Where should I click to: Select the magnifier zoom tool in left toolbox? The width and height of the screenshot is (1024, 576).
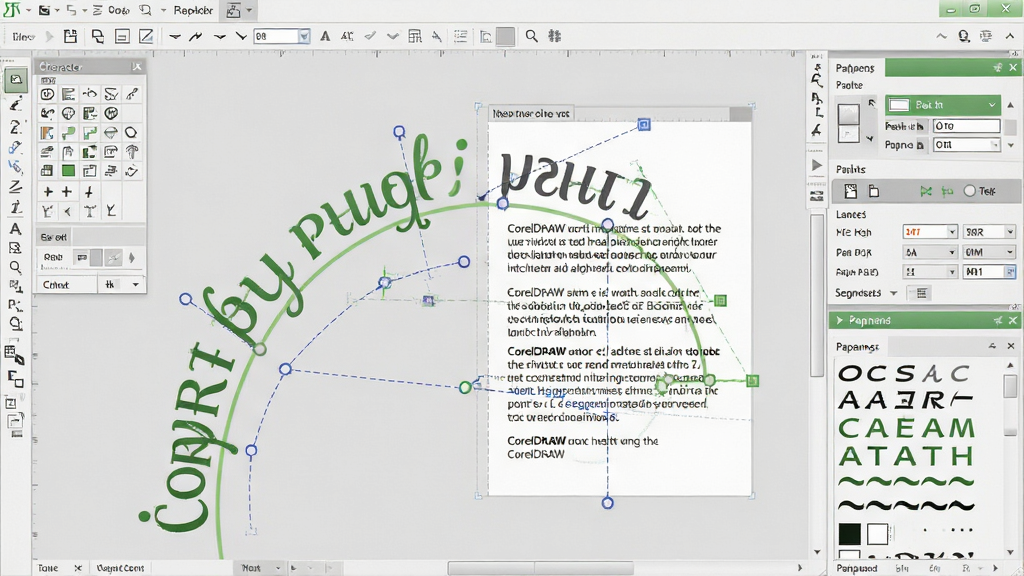point(15,267)
